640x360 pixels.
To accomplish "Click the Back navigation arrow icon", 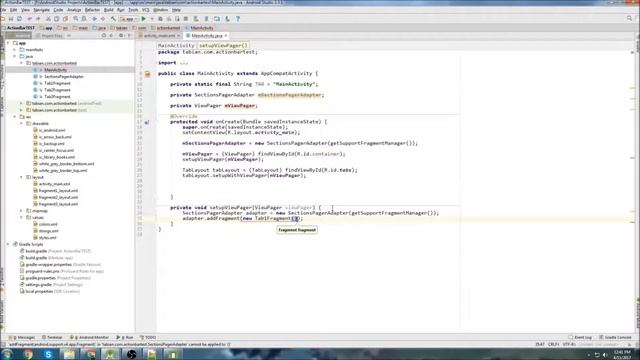I will pyautogui.click(x=95, y=19).
